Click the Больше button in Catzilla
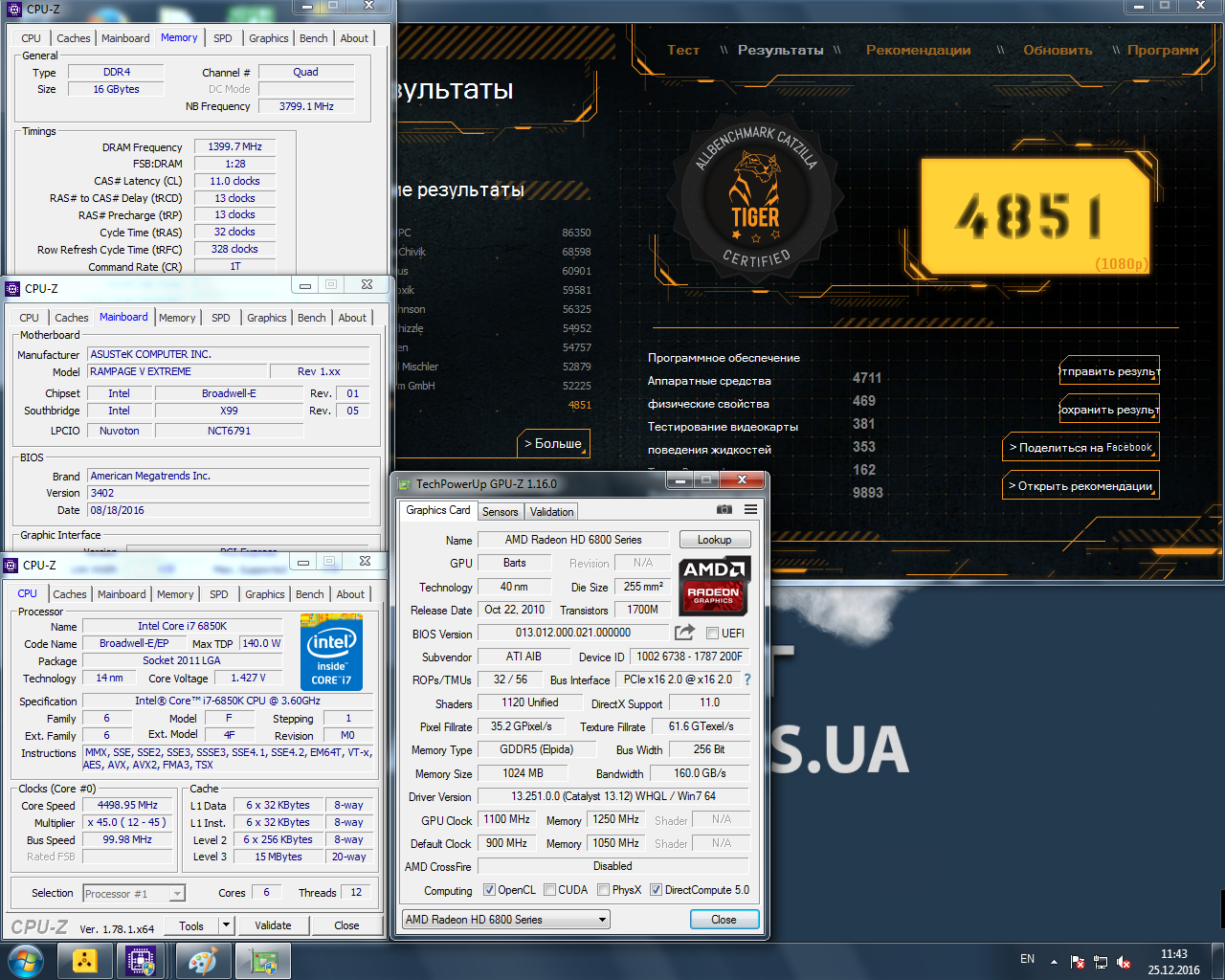The height and width of the screenshot is (980, 1225). click(553, 444)
